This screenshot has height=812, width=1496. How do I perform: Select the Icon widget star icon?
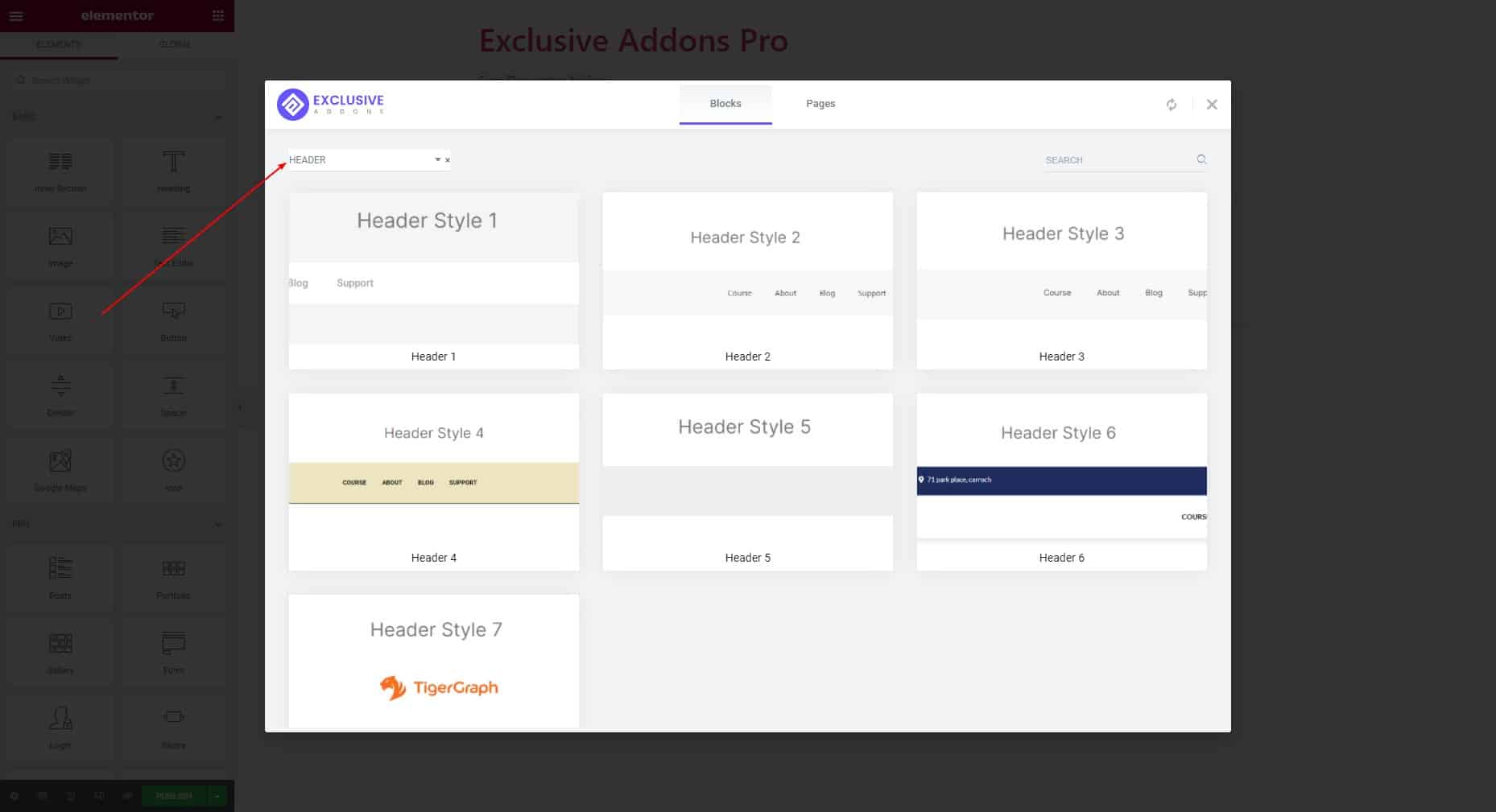point(173,460)
